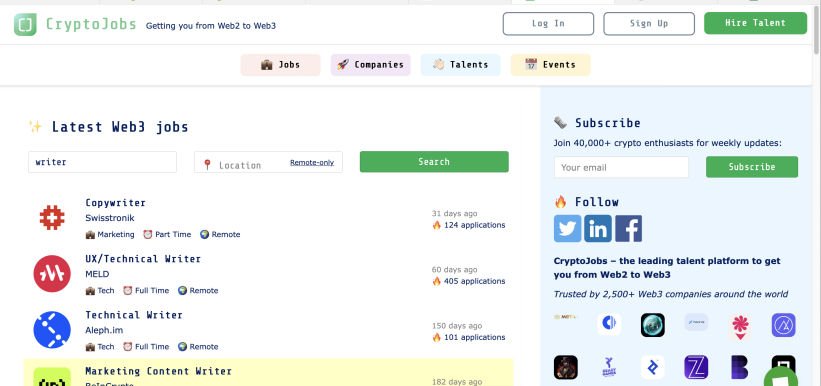This screenshot has width=821, height=386.
Task: Click the purple circle-A company logo
Action: click(783, 325)
